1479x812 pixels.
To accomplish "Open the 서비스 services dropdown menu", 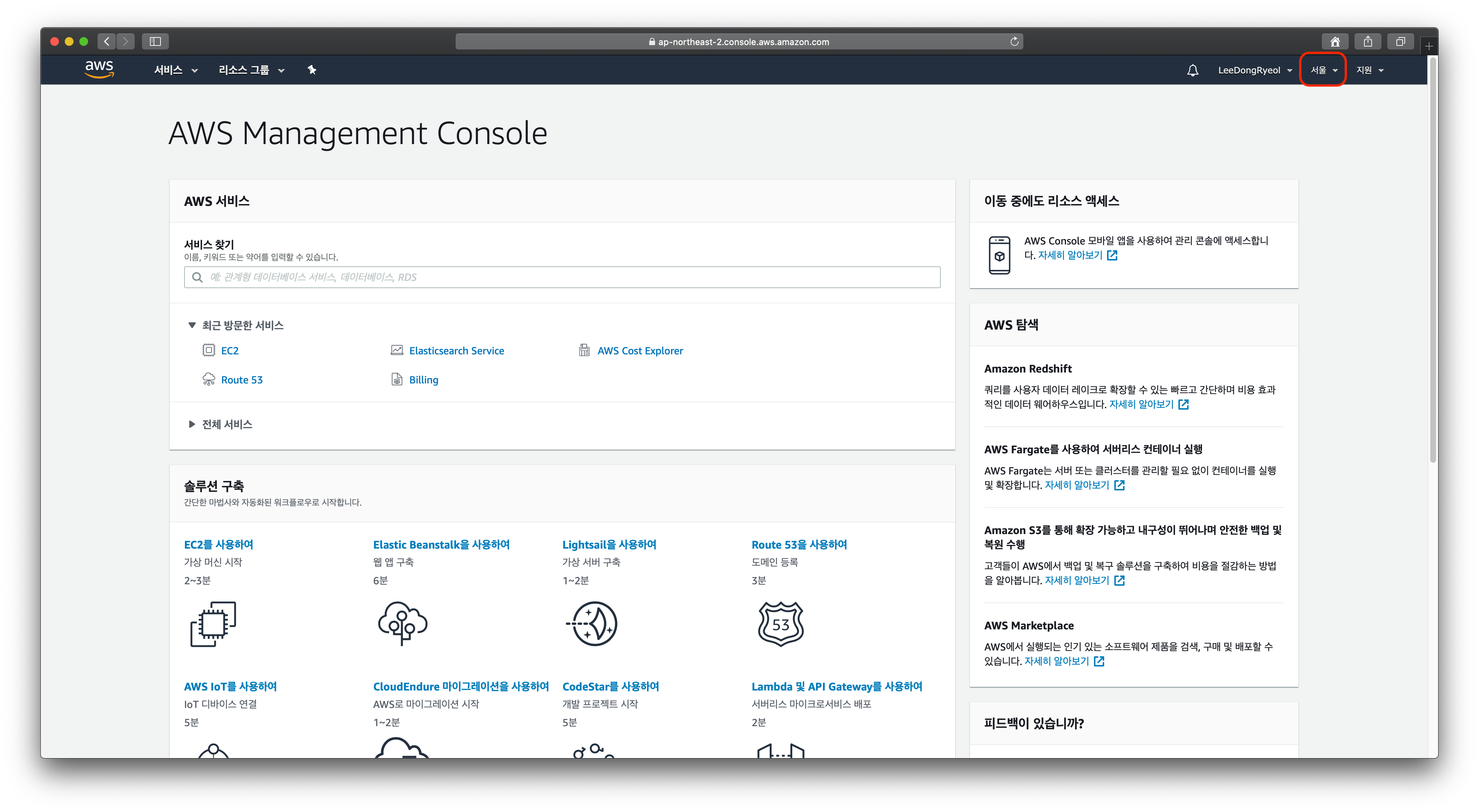I will coord(176,70).
